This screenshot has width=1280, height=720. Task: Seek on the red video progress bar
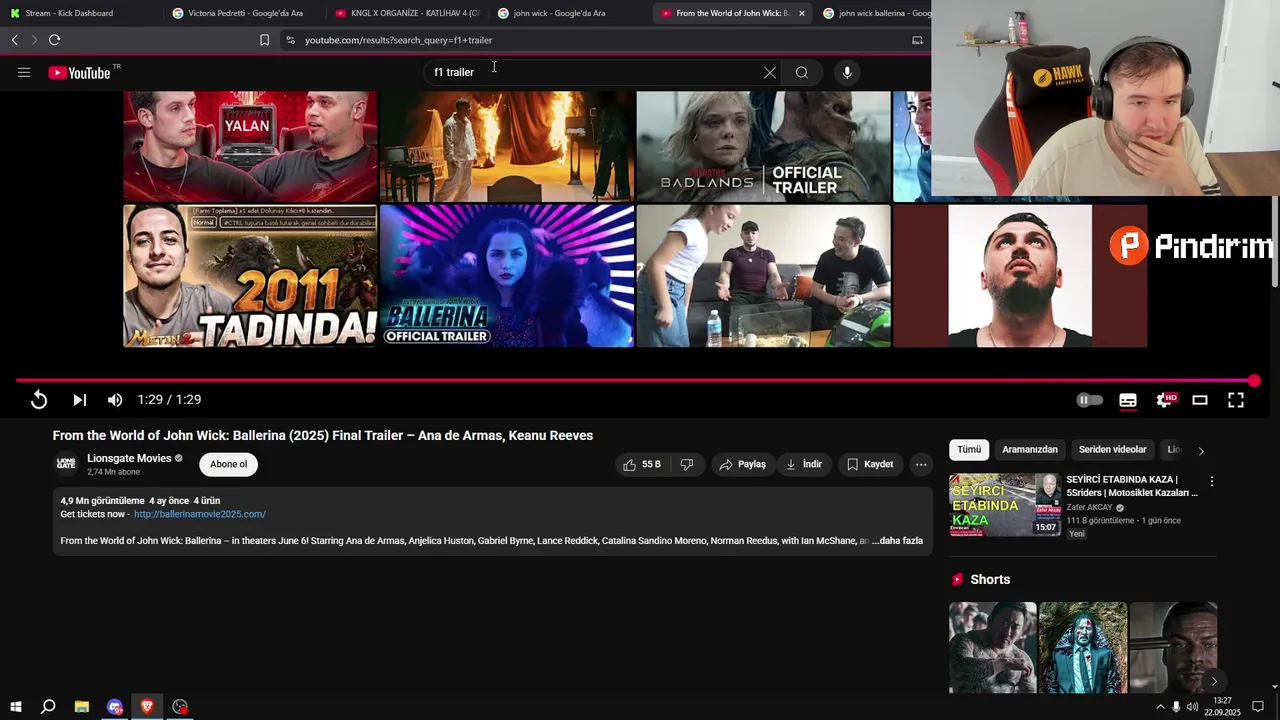(635, 380)
